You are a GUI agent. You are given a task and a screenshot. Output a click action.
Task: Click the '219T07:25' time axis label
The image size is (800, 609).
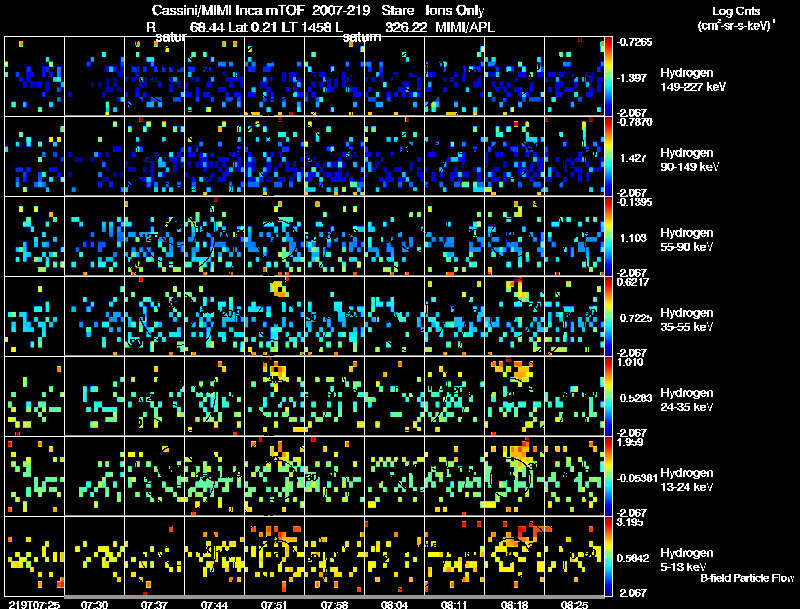coord(34,604)
